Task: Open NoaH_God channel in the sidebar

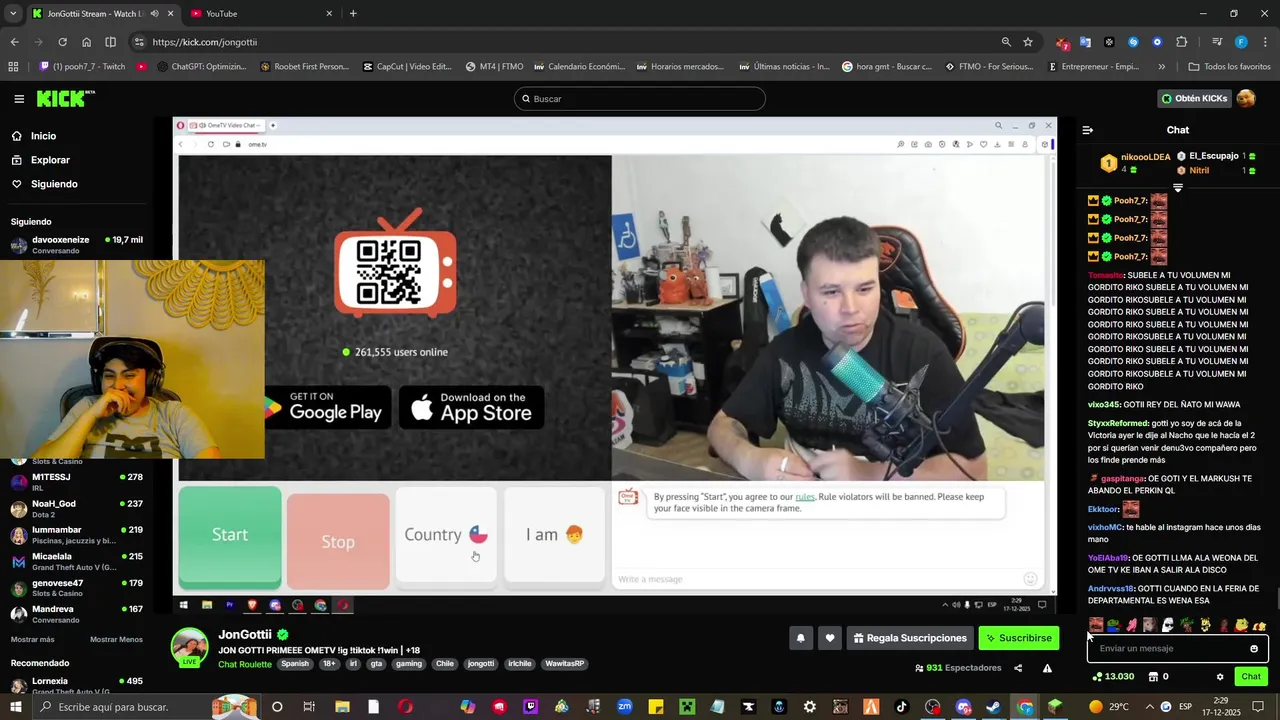Action: 78,508
